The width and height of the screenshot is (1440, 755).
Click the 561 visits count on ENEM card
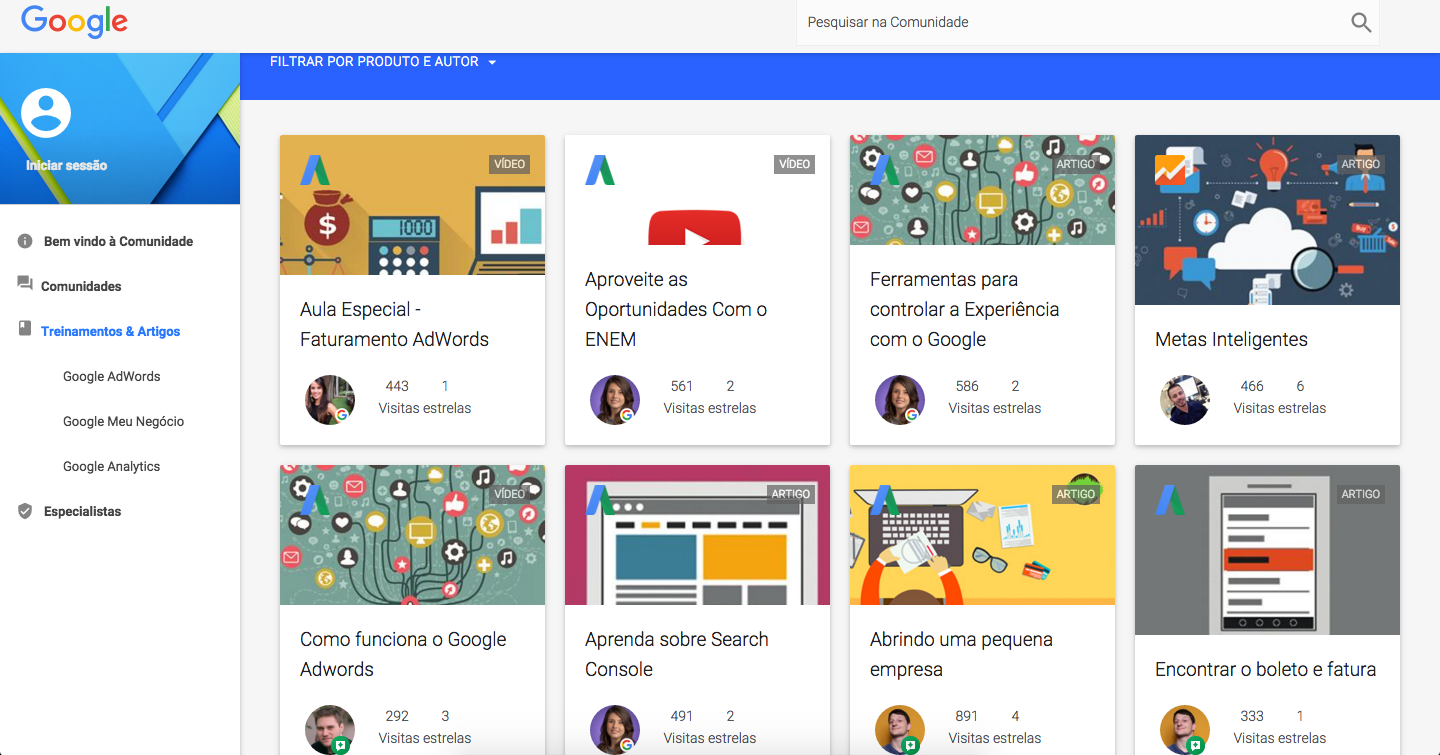(682, 386)
